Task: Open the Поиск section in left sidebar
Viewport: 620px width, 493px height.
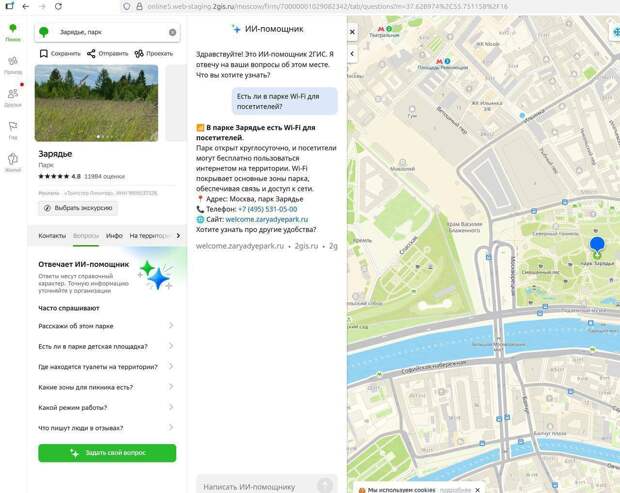Action: click(12, 32)
